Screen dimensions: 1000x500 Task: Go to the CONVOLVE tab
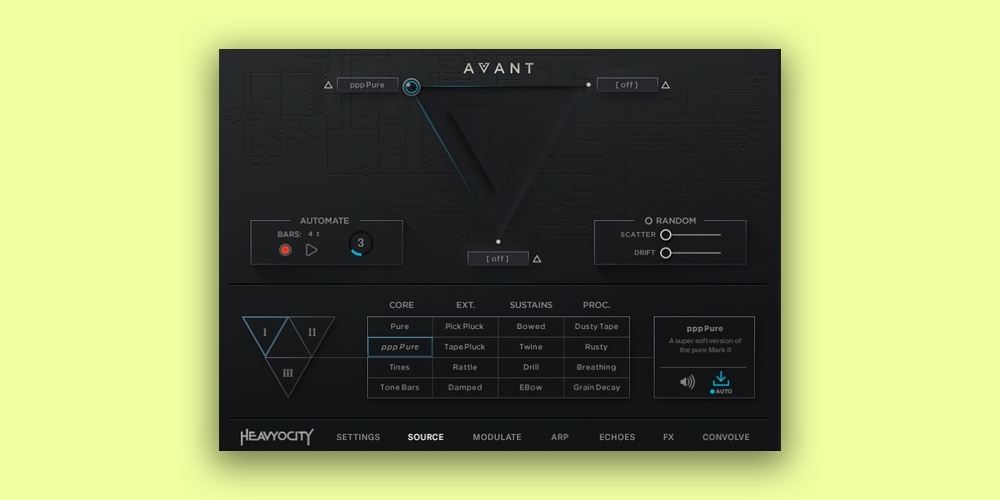[726, 437]
